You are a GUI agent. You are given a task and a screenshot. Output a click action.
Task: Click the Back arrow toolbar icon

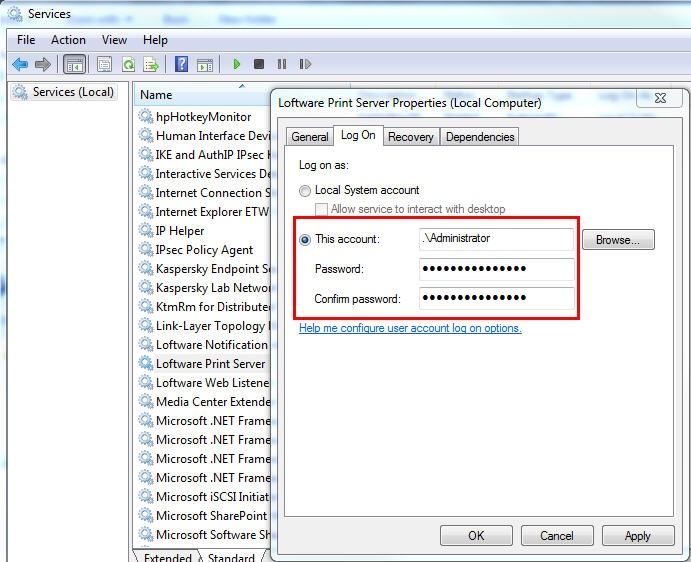tap(20, 65)
